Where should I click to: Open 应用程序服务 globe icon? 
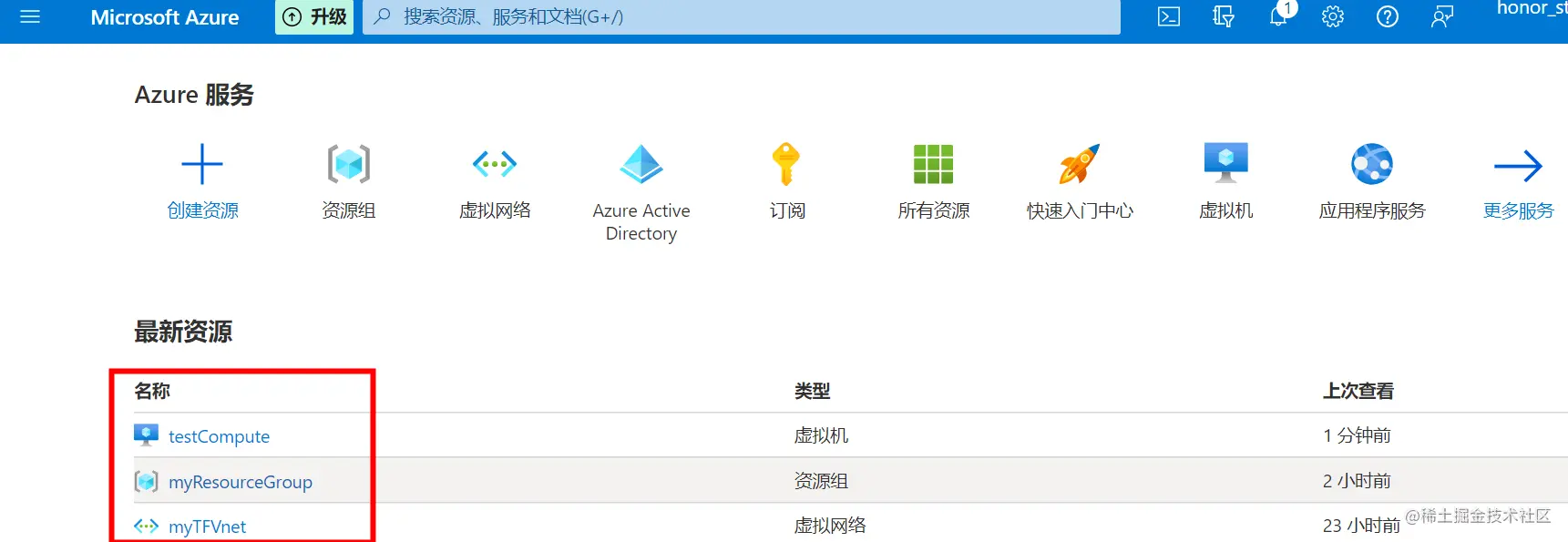click(1372, 165)
